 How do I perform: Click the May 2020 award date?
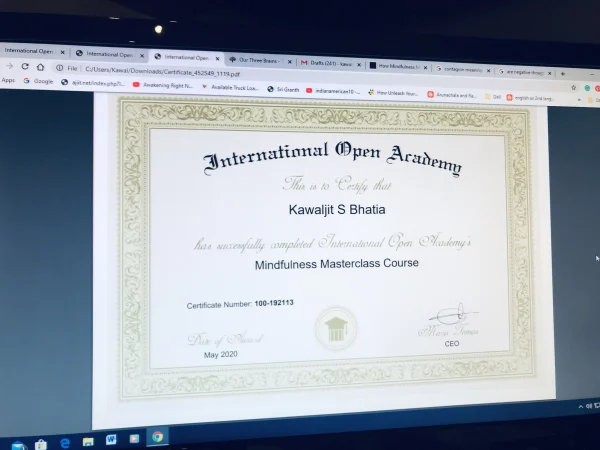(x=221, y=355)
